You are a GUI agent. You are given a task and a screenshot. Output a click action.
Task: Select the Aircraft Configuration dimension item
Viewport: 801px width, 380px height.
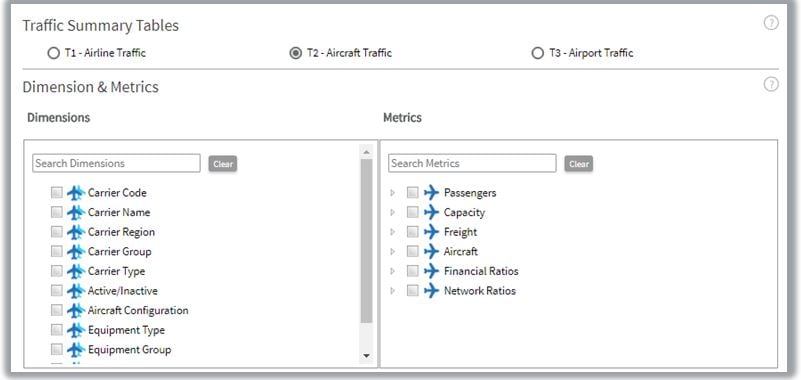coord(138,311)
